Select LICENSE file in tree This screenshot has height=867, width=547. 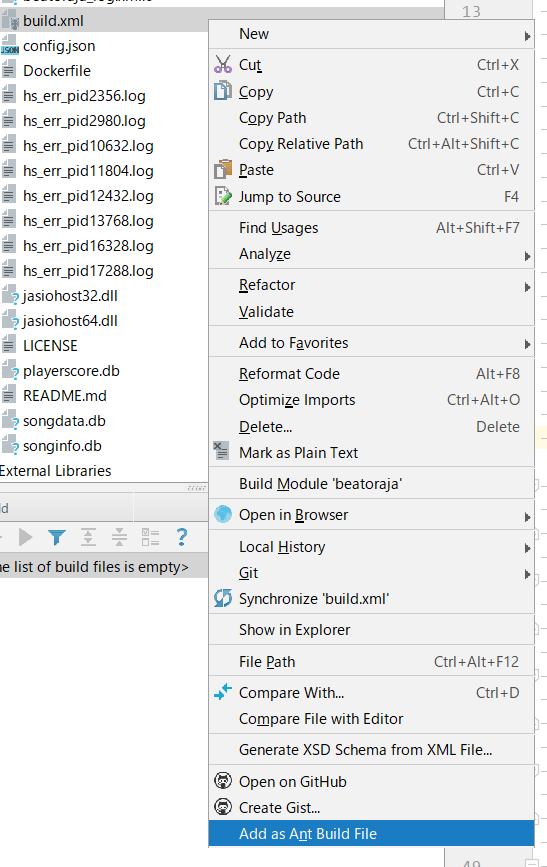50,346
